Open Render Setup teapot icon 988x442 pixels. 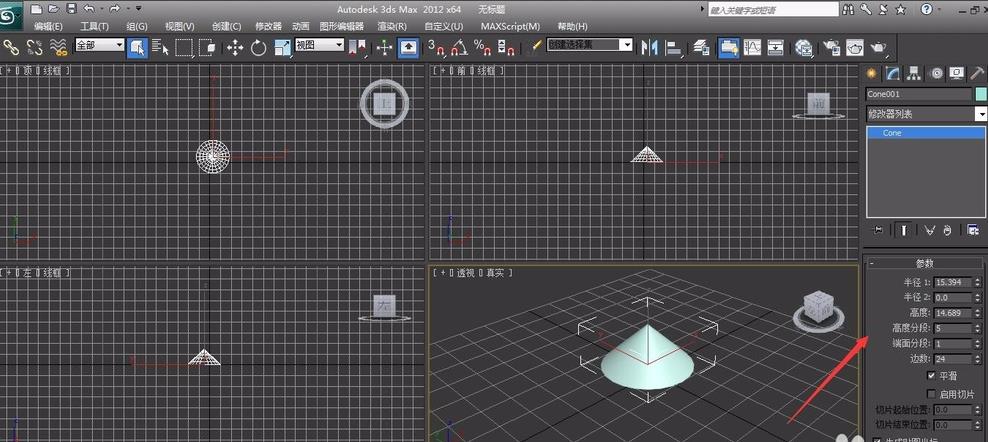point(831,47)
